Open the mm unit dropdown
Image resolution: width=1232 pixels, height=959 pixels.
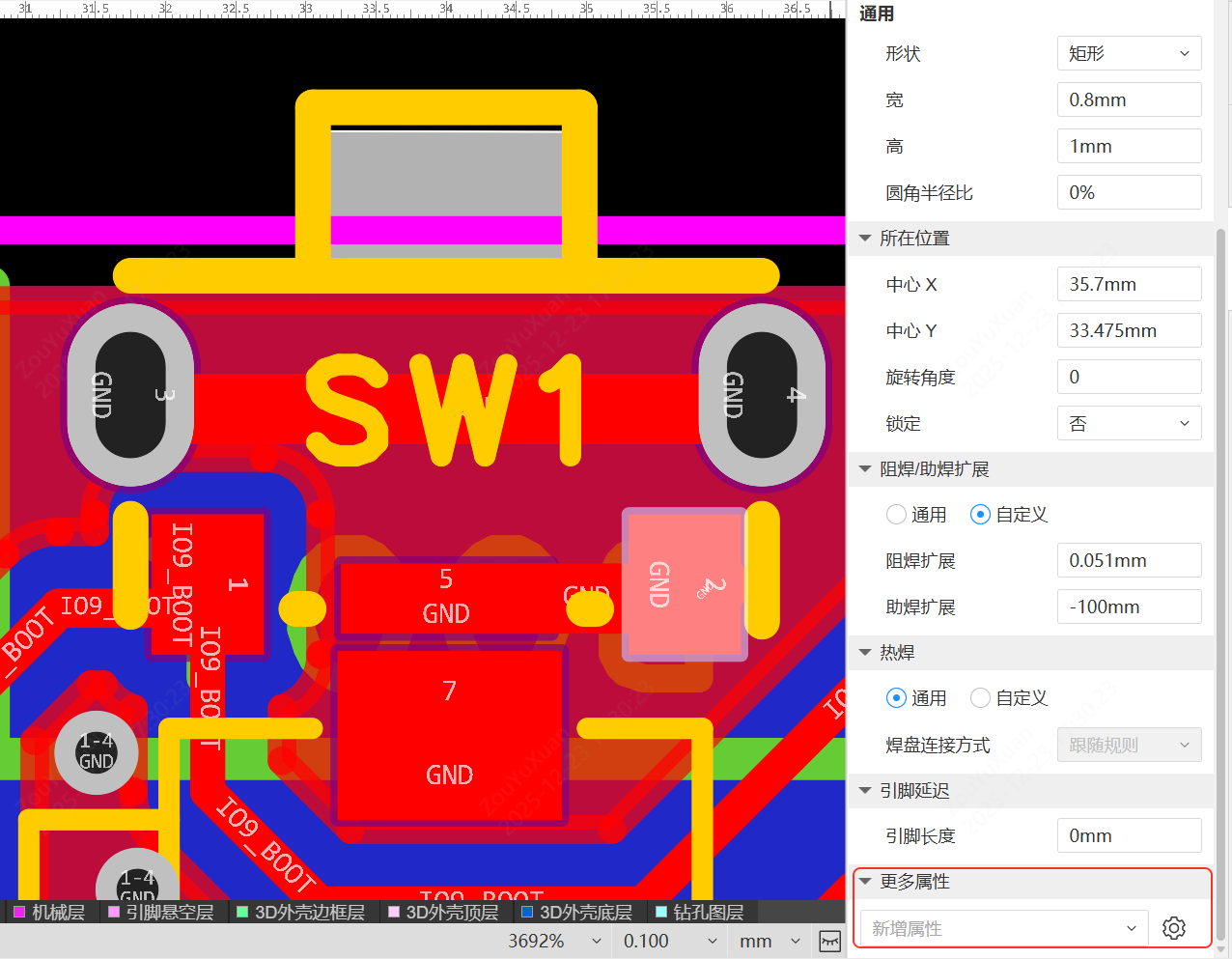[768, 940]
